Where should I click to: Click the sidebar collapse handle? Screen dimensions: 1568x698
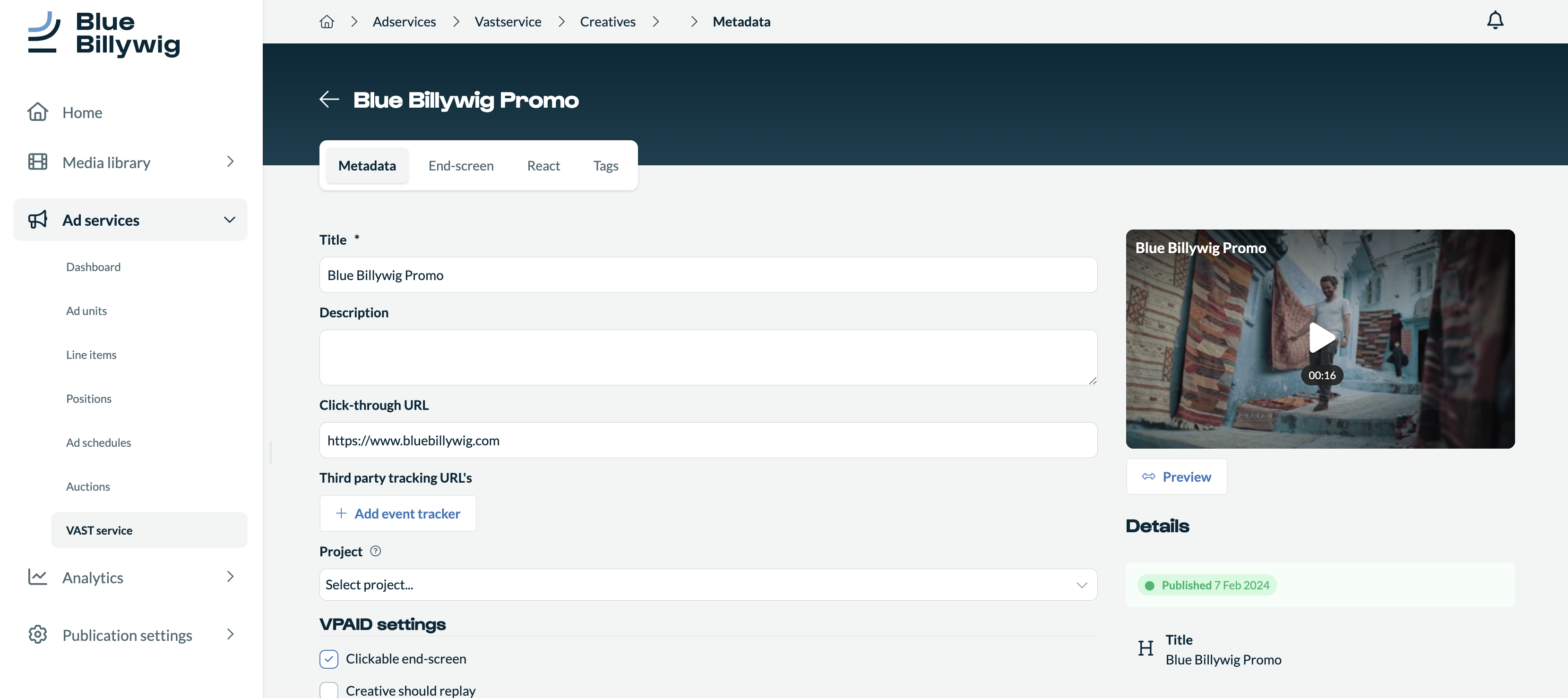point(270,452)
